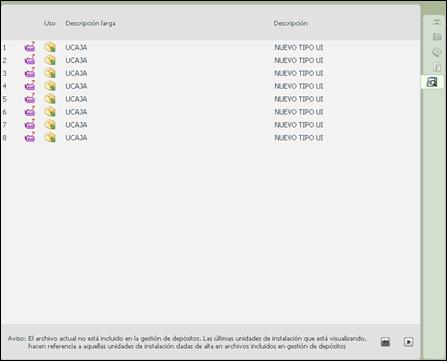Viewport: 447px width, 361px height.
Task: Select 'UCAJA' in row 3
Action: pos(76,73)
